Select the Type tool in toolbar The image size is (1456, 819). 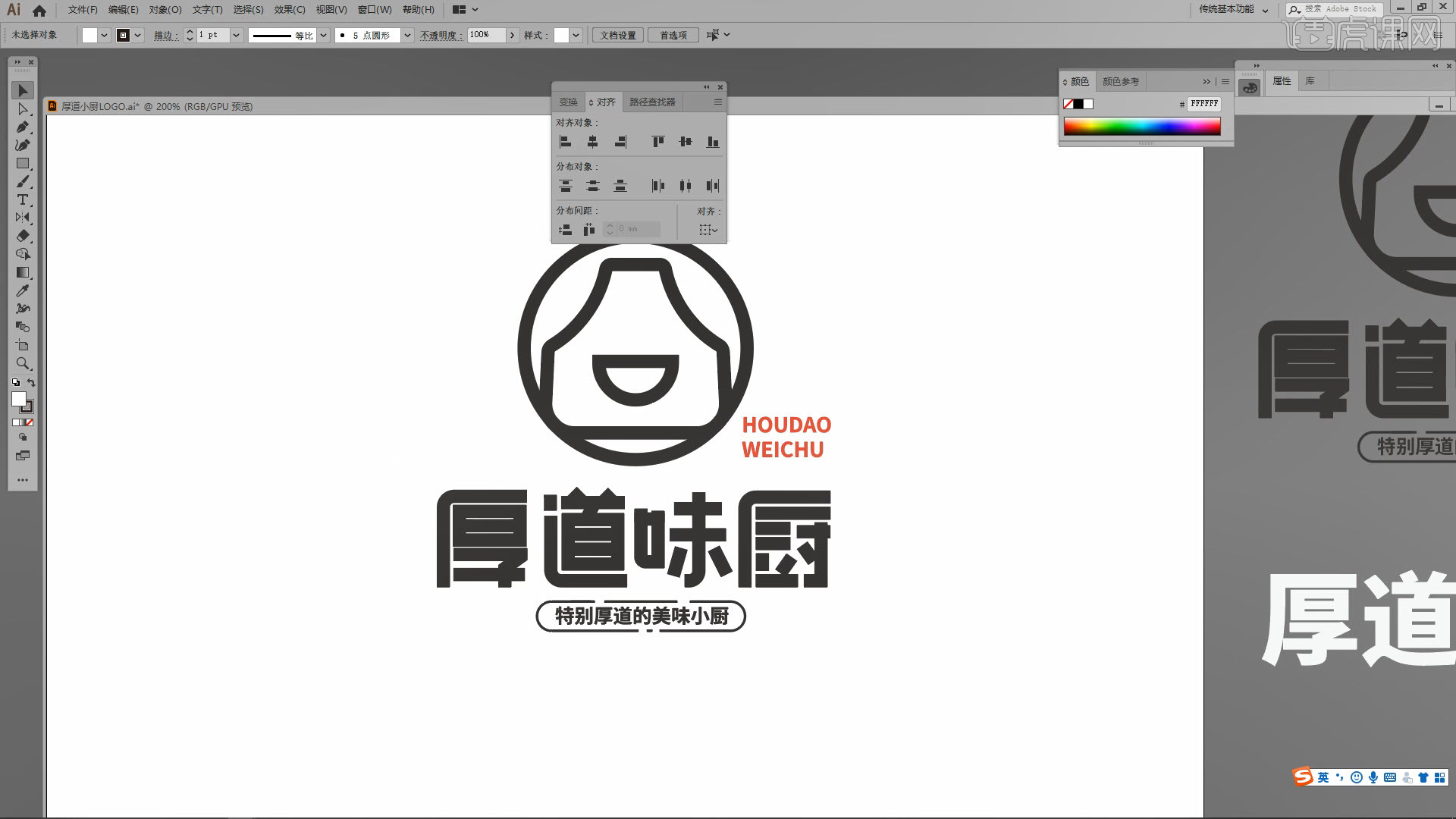point(22,199)
